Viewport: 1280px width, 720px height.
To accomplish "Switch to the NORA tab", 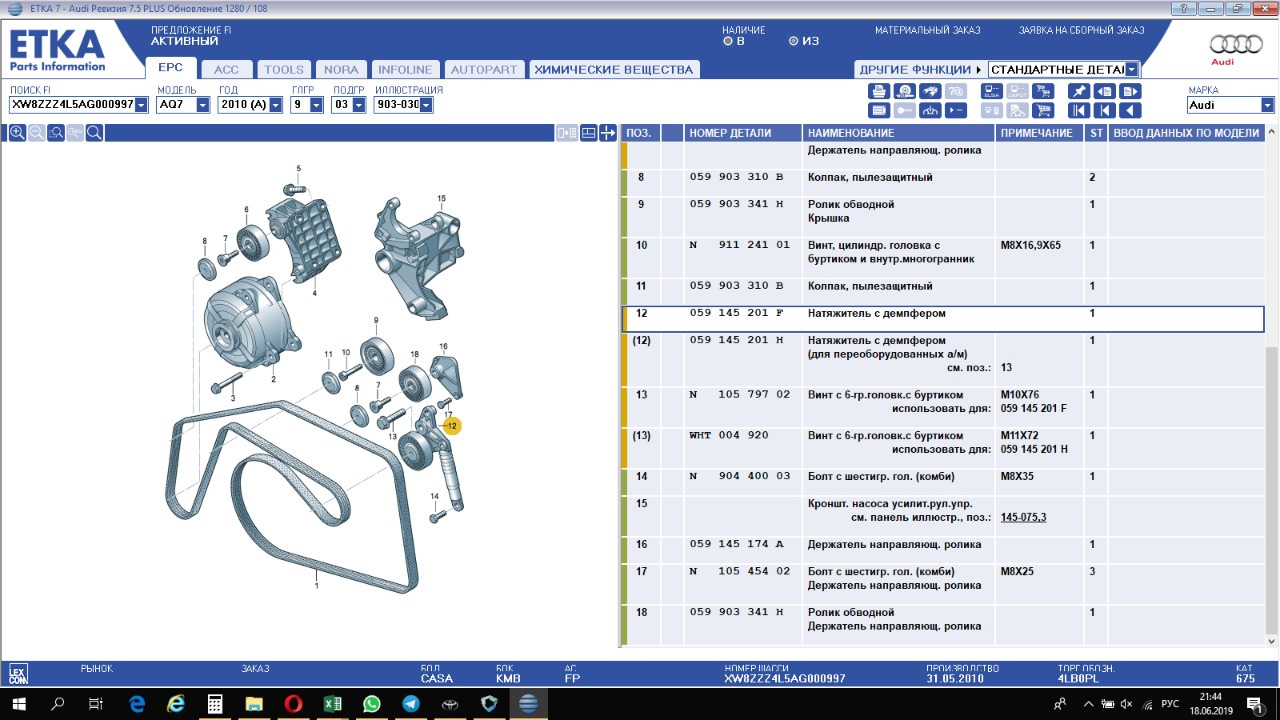I will pos(341,70).
